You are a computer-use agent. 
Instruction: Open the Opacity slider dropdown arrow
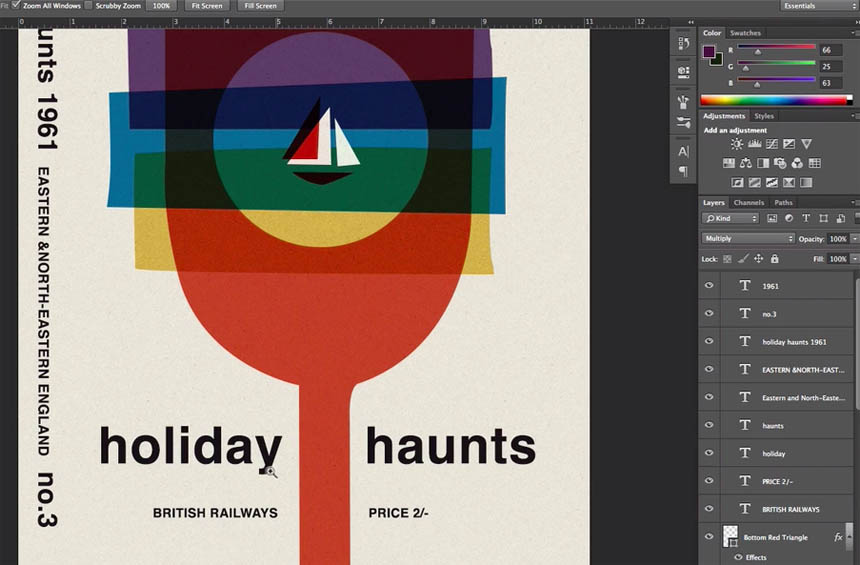pos(854,239)
